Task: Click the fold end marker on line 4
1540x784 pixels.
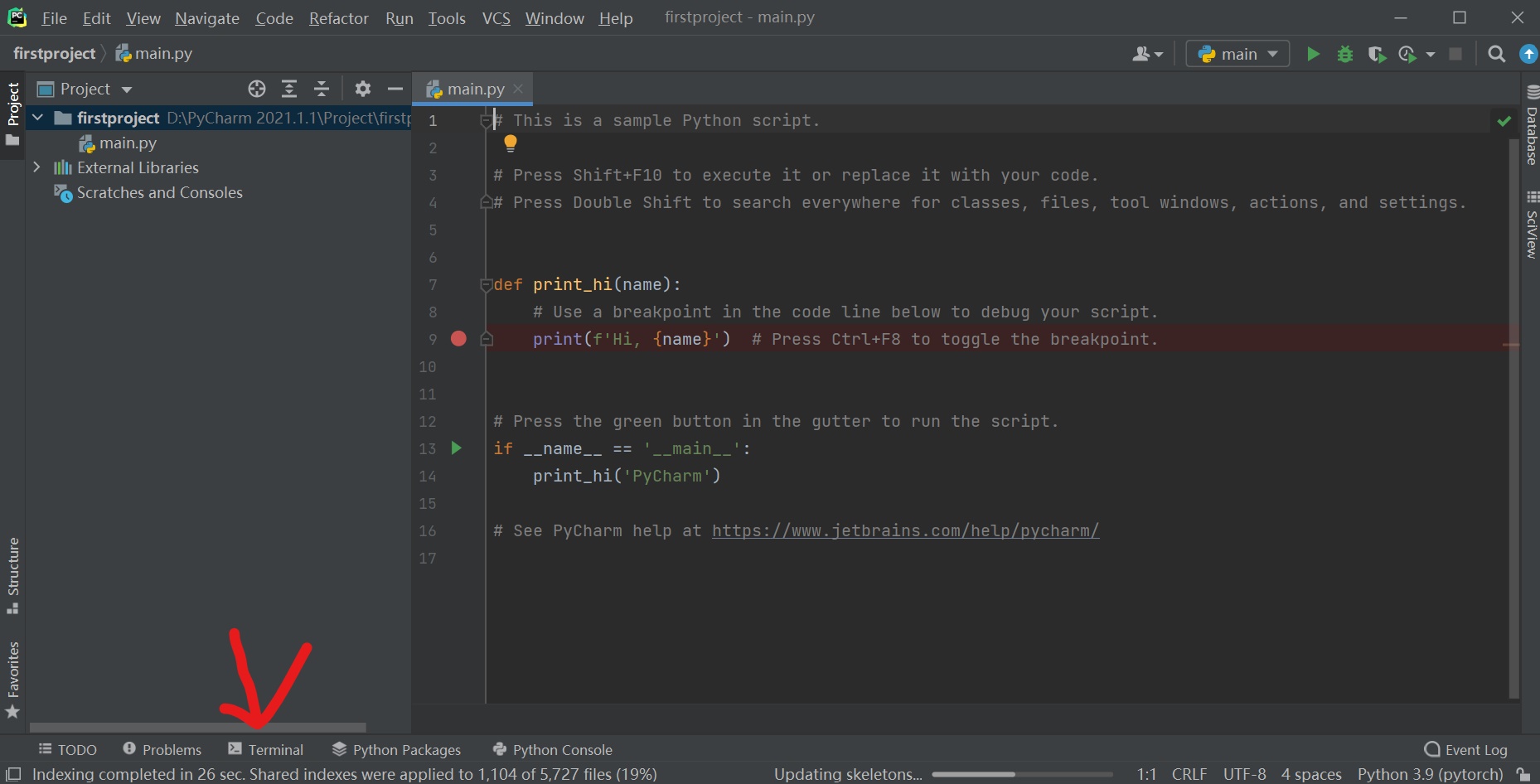Action: pos(487,202)
